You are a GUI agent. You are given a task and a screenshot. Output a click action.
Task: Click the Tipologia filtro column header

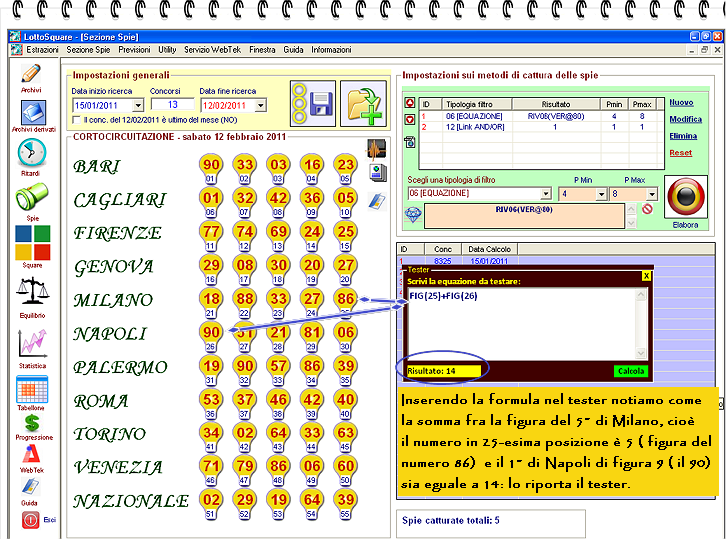(476, 104)
